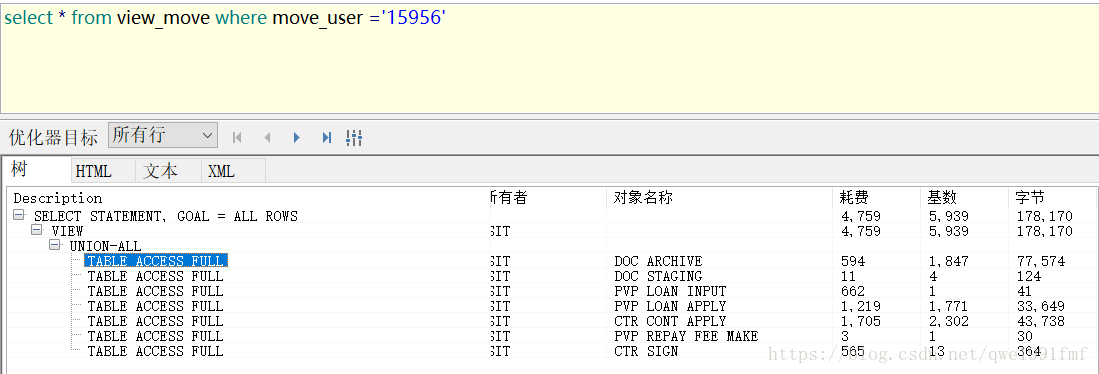Open plan preferences sliders icon
1099x374 pixels.
click(354, 138)
